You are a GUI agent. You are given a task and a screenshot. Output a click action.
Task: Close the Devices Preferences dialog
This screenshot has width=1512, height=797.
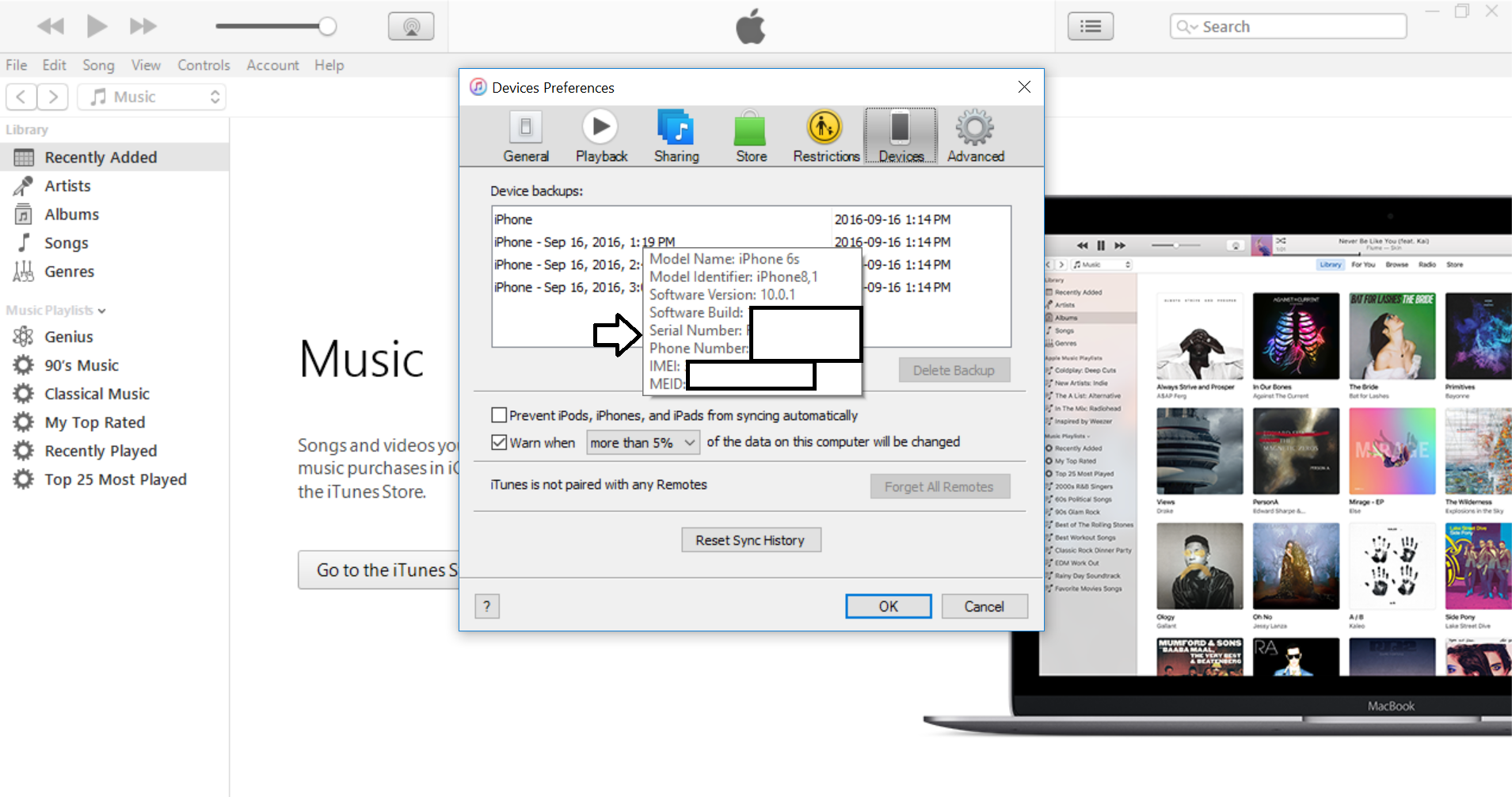coord(1024,87)
